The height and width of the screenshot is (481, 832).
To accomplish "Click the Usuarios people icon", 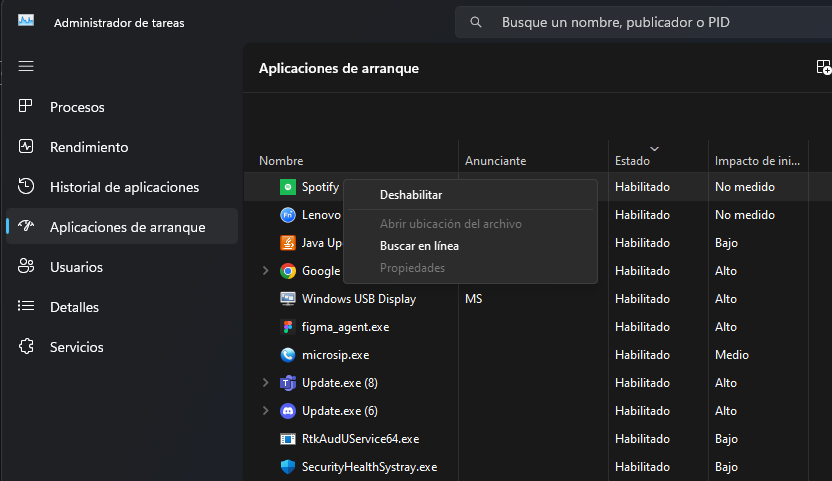I will pos(25,266).
